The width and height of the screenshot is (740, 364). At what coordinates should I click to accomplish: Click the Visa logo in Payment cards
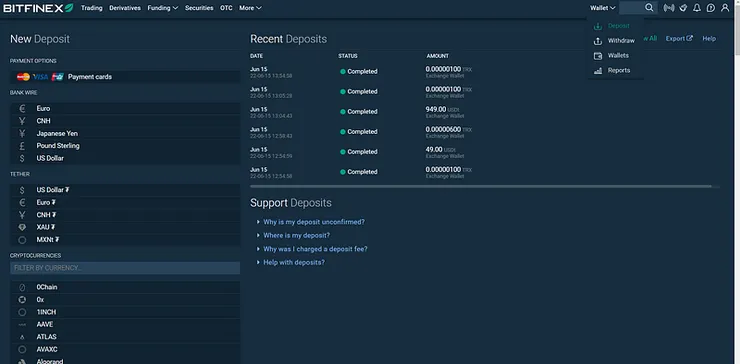[41, 77]
